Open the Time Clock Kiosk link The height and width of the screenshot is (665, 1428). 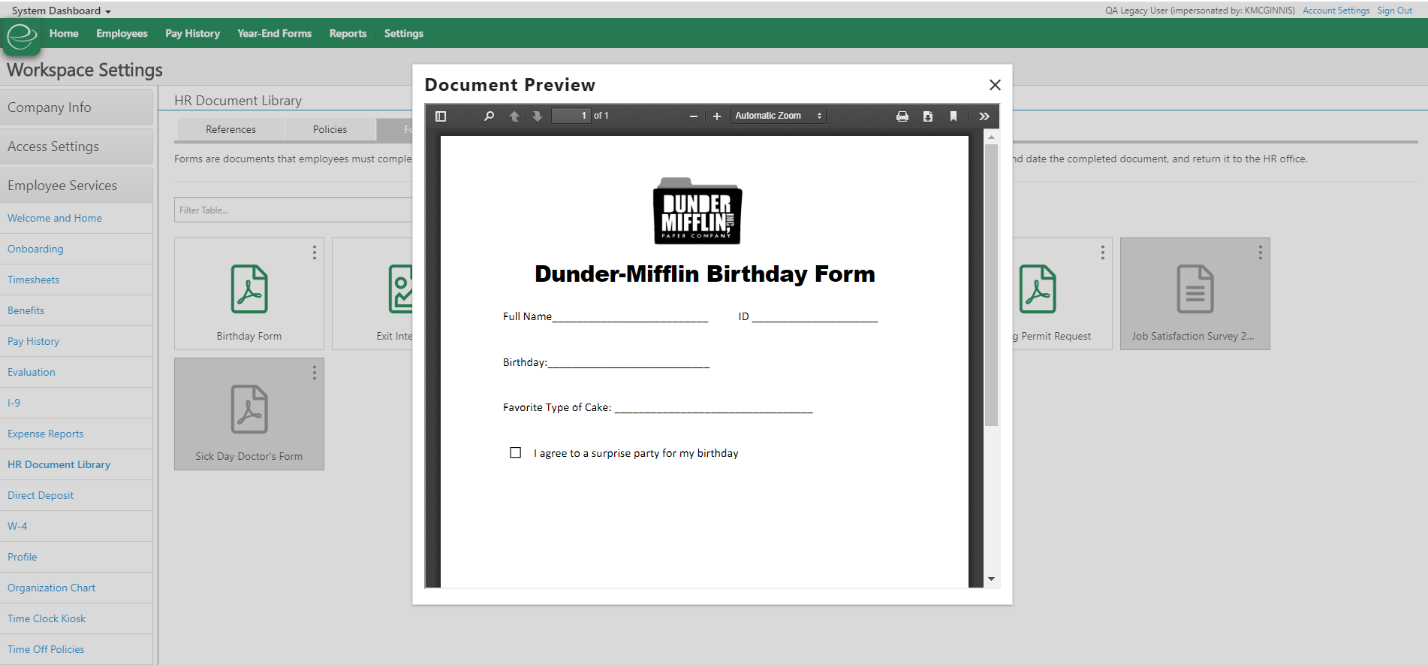(47, 619)
